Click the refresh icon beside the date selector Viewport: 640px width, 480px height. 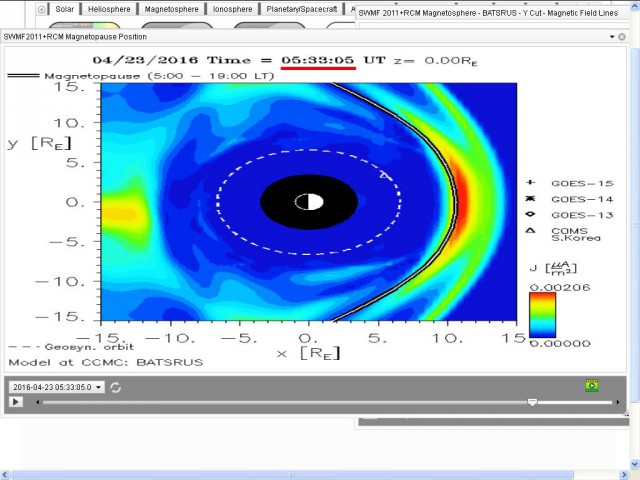116,387
